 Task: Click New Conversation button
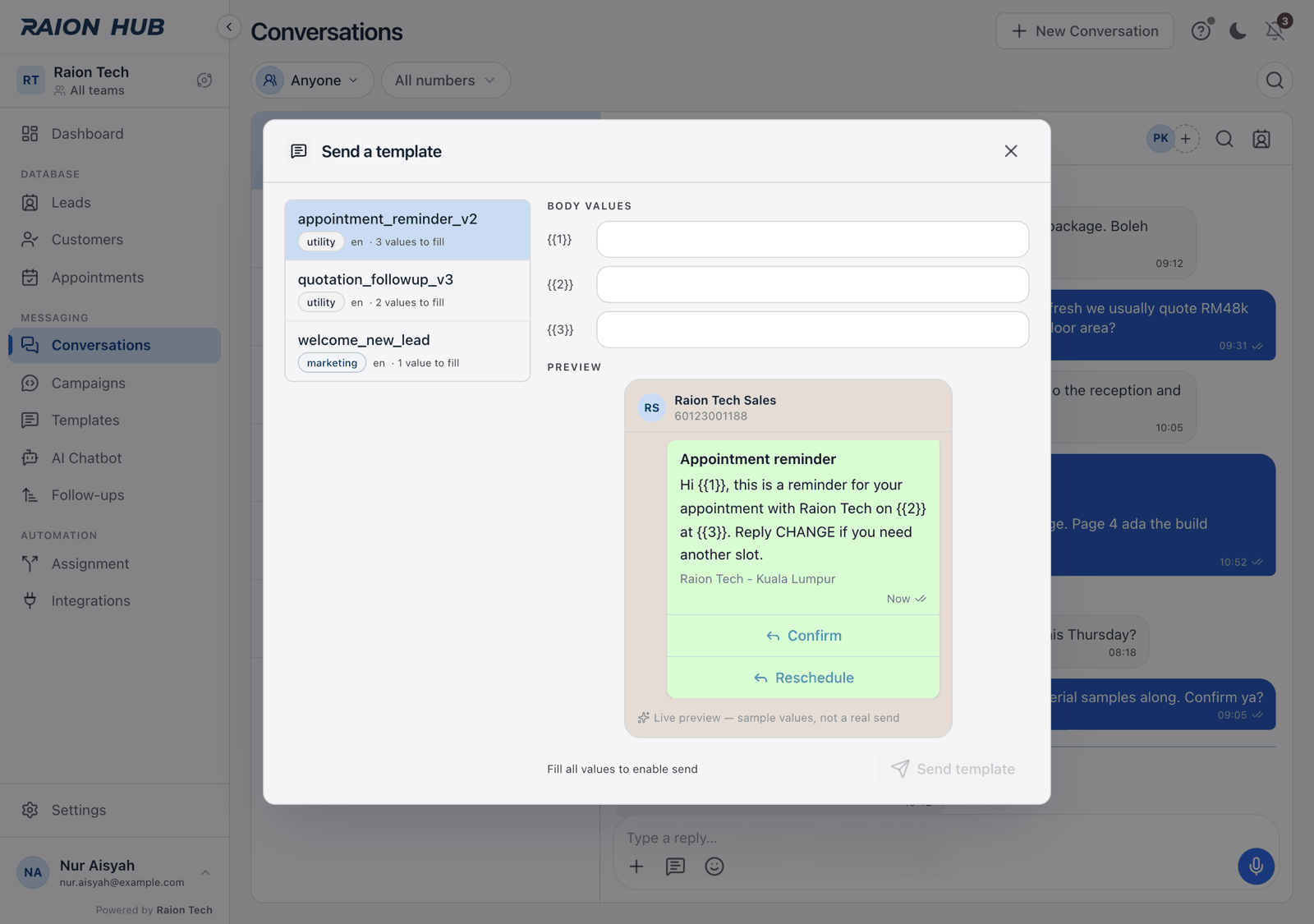(x=1085, y=31)
